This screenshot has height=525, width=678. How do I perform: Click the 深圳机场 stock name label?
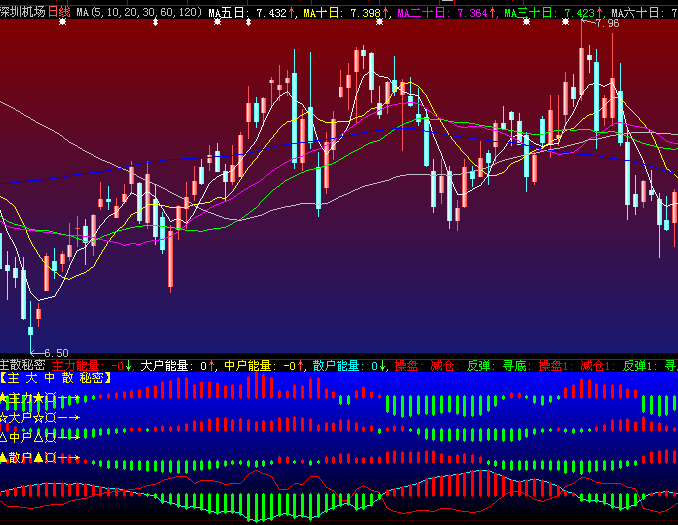tap(23, 13)
